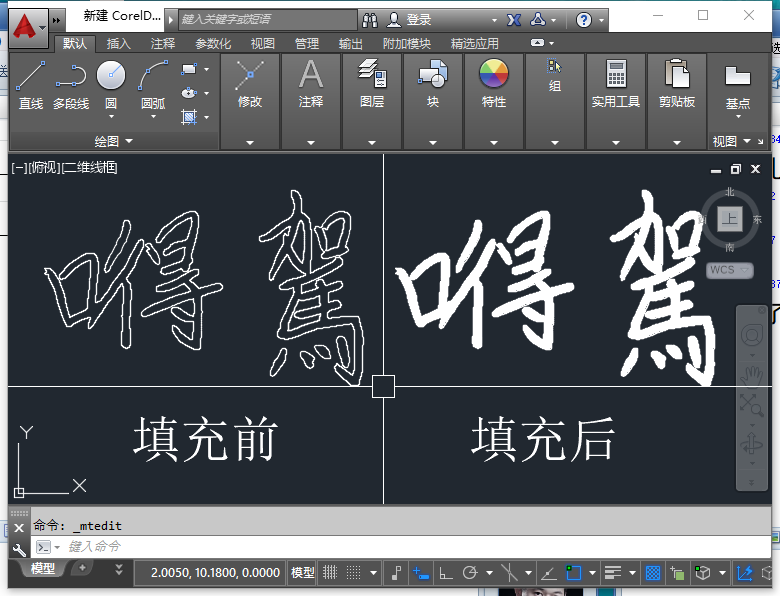Viewport: 780px width, 596px height.
Task: Click the navigation bar pan hand icon
Action: [752, 376]
